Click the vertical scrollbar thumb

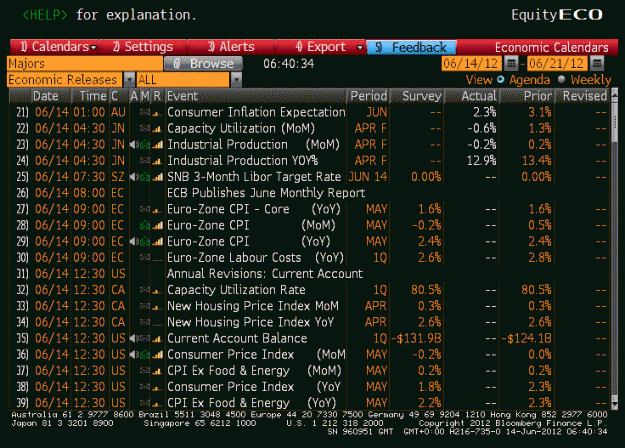pos(614,120)
